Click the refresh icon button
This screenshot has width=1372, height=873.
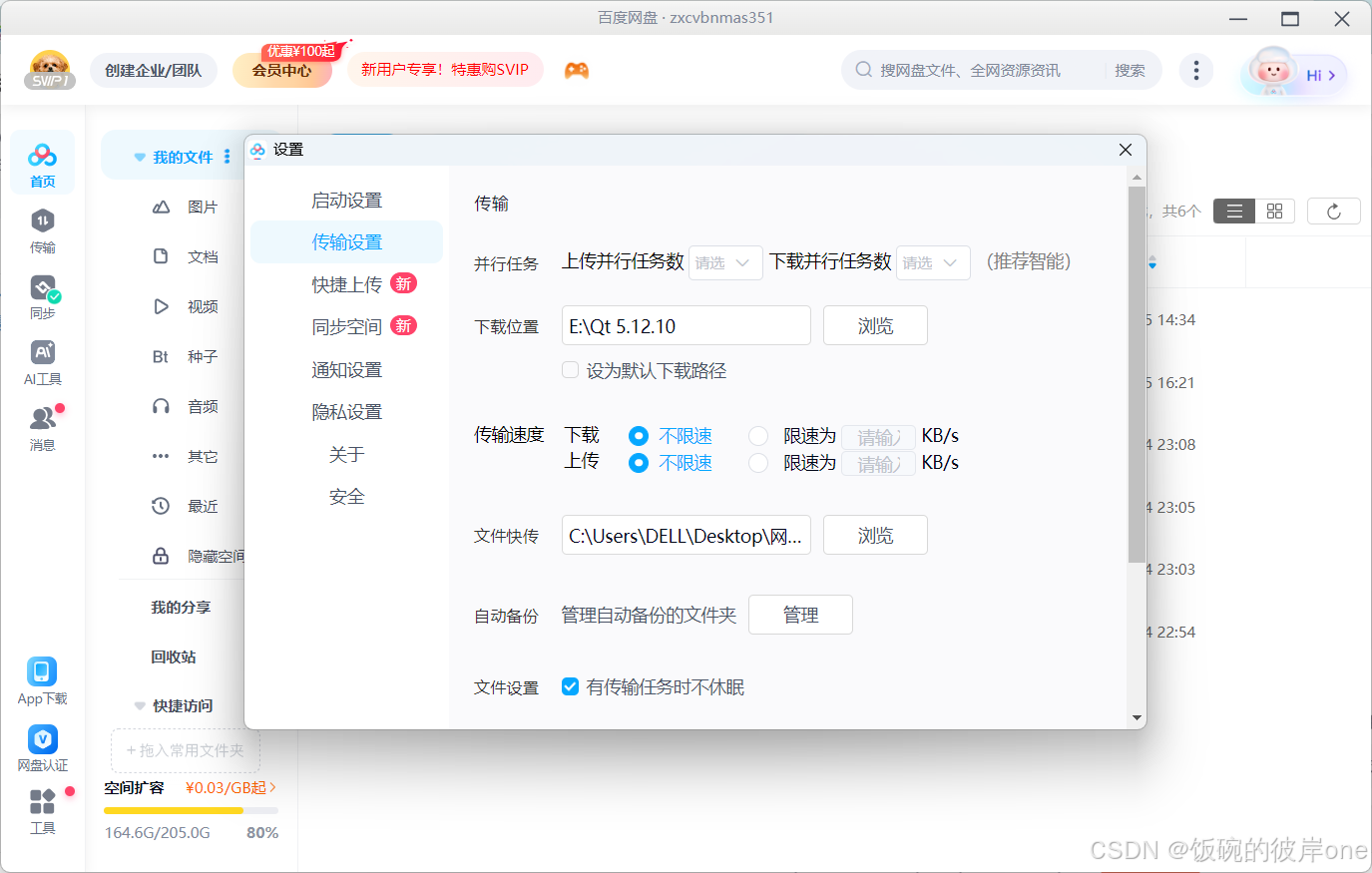coord(1334,212)
